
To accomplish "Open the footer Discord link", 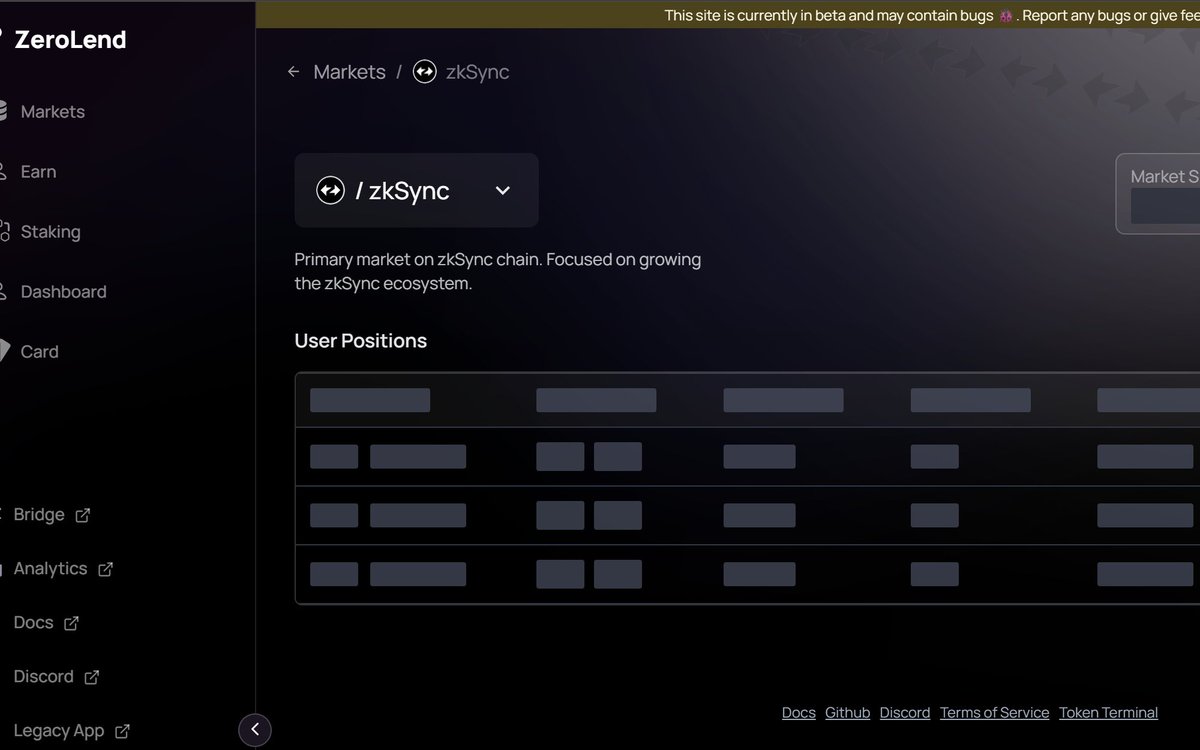I will pyautogui.click(x=905, y=713).
